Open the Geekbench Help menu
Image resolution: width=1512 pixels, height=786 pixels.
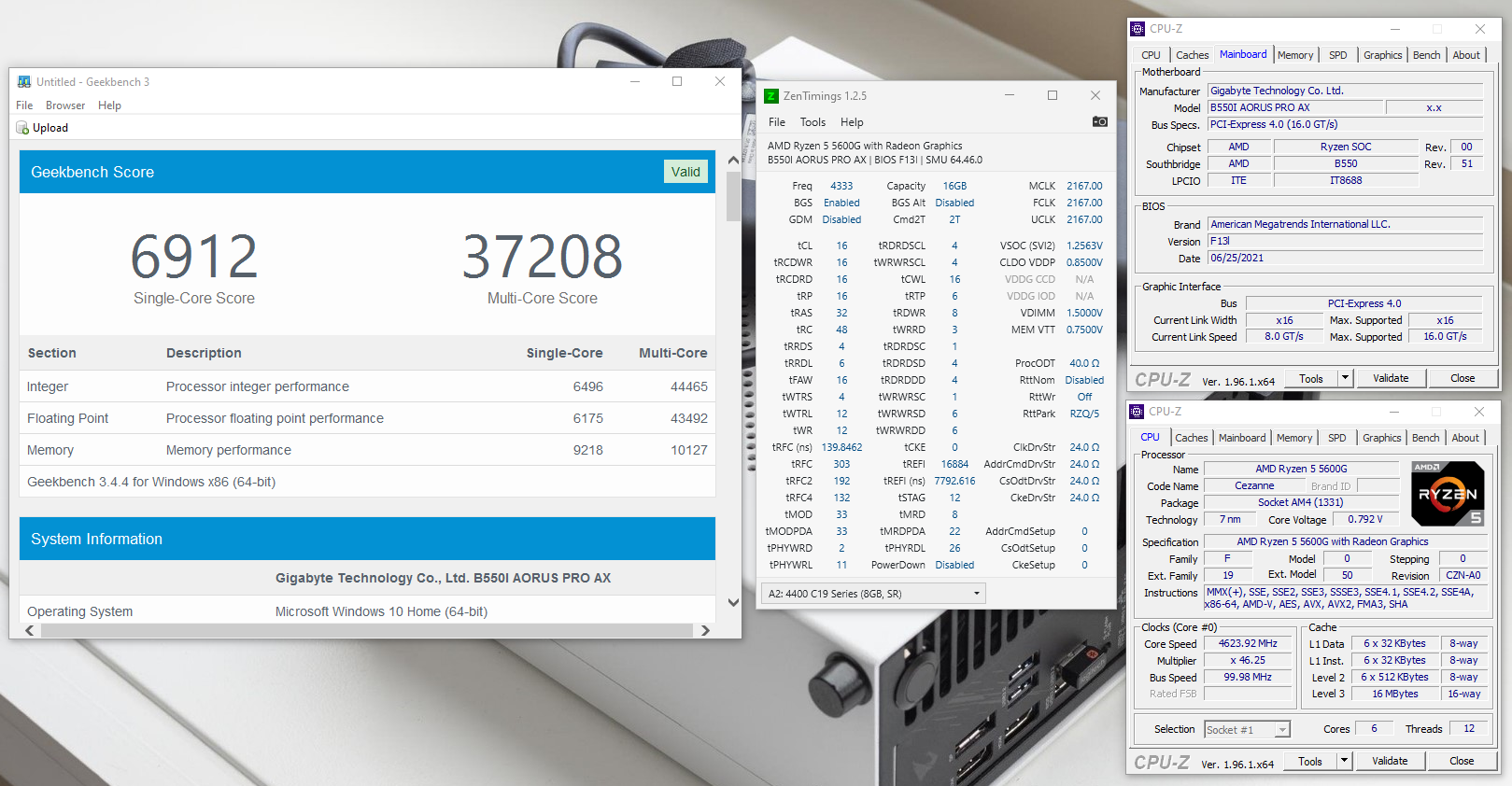(109, 105)
